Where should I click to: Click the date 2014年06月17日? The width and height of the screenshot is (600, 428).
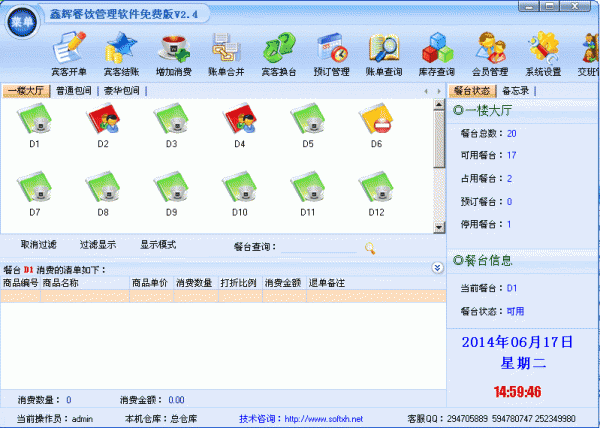(517, 342)
